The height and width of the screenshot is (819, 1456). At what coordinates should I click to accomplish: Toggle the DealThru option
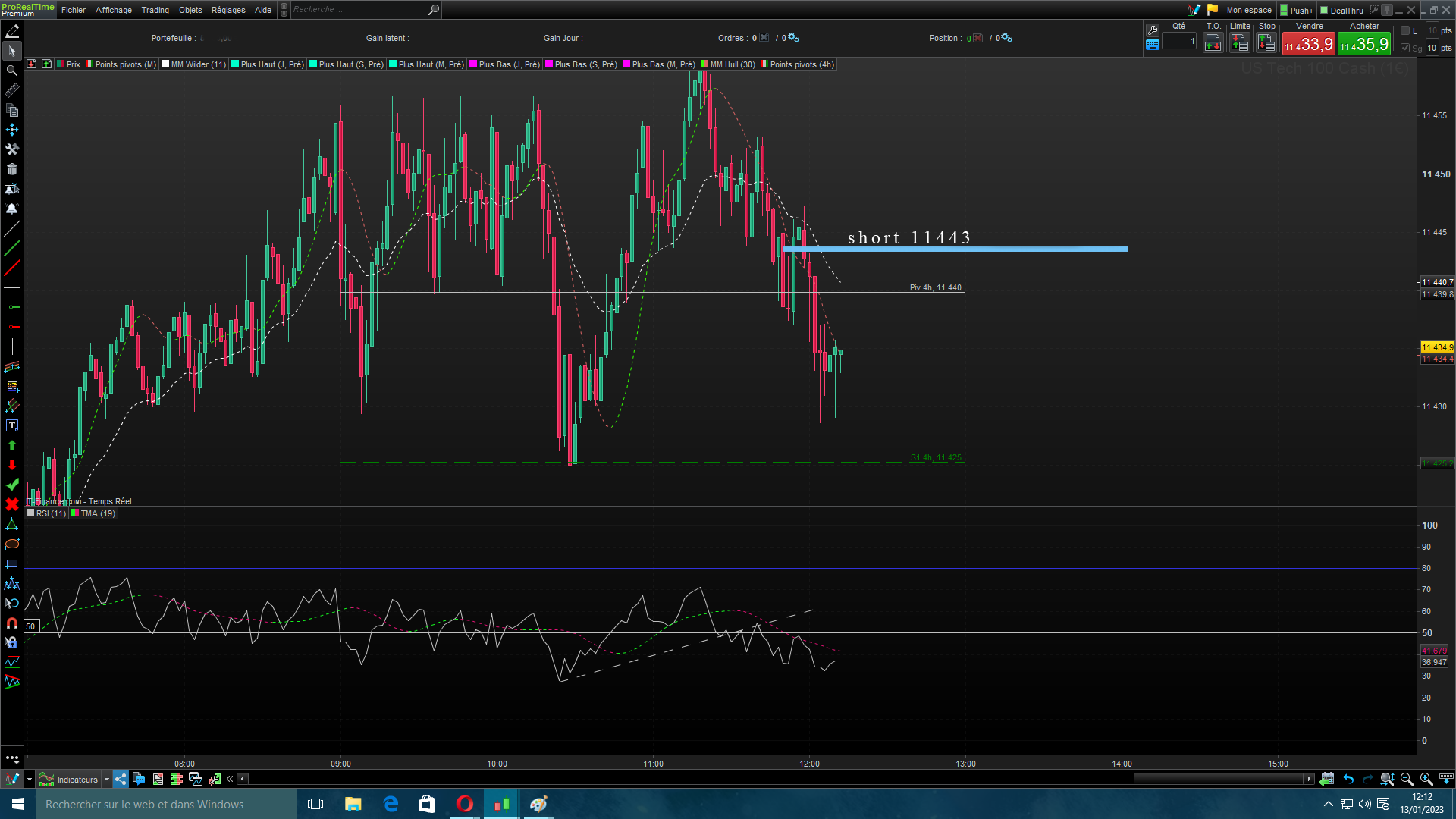point(1341,10)
